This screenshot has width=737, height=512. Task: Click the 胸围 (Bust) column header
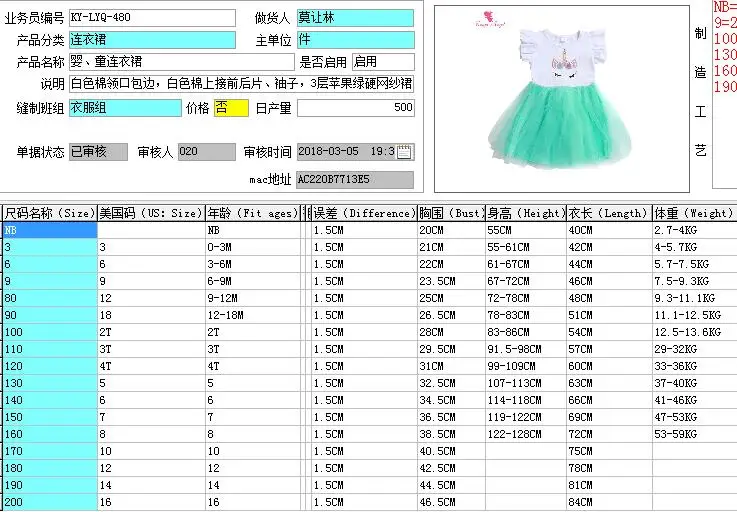click(x=451, y=213)
